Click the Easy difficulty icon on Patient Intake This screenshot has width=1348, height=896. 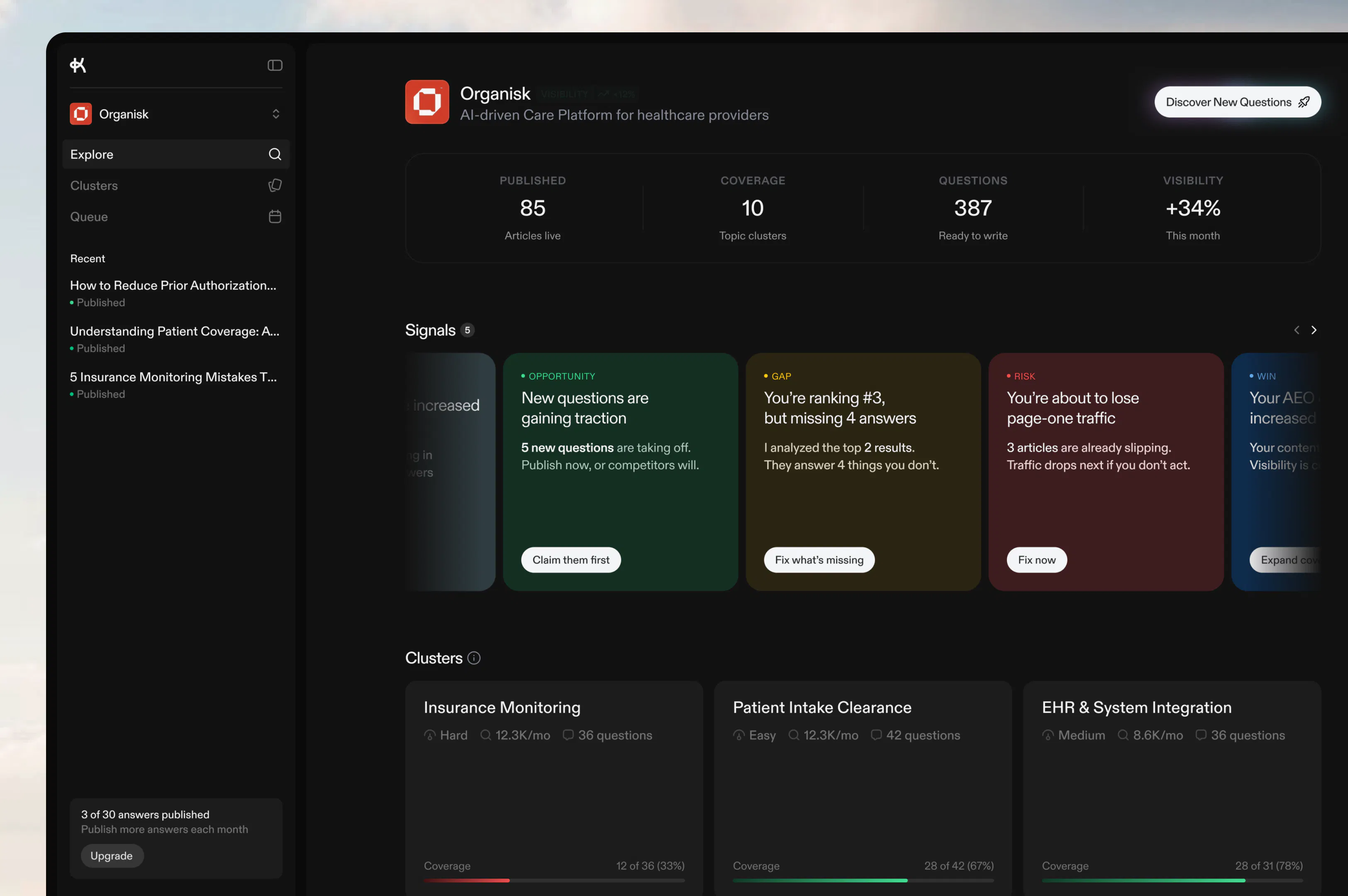point(739,735)
